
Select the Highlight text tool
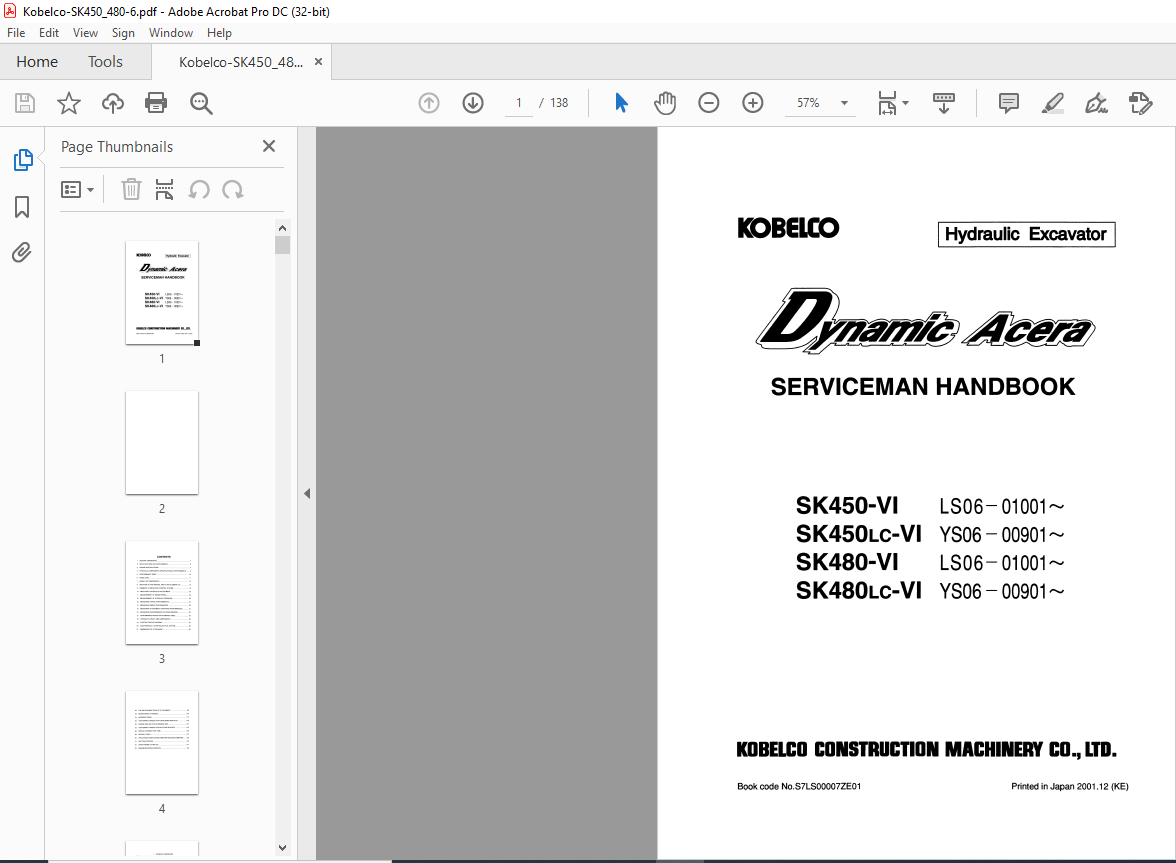[x=1053, y=103]
